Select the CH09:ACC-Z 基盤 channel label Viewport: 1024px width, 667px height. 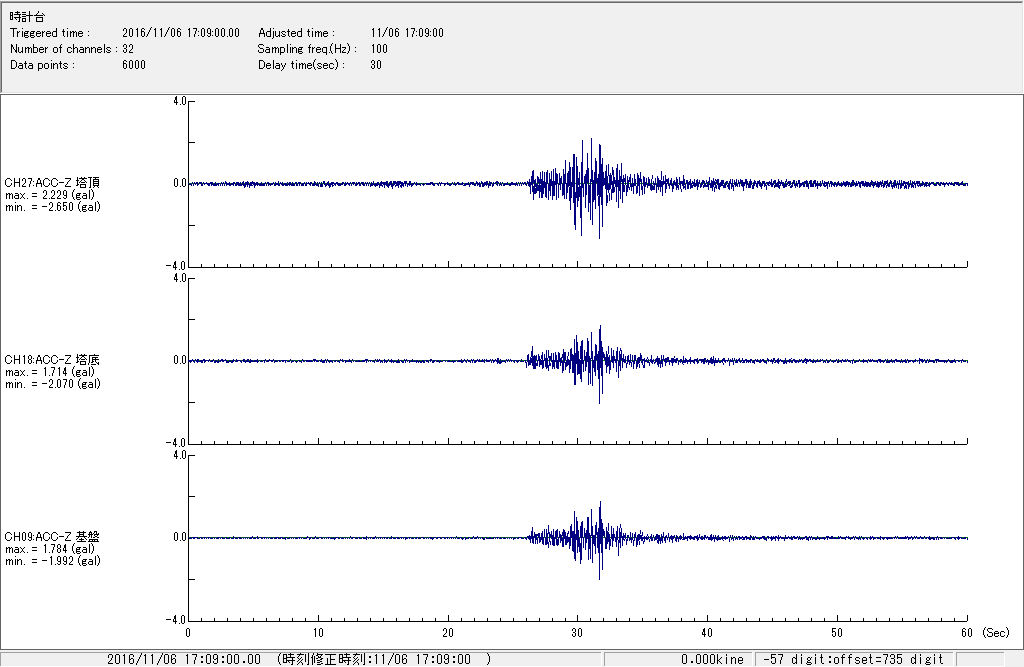coord(52,537)
